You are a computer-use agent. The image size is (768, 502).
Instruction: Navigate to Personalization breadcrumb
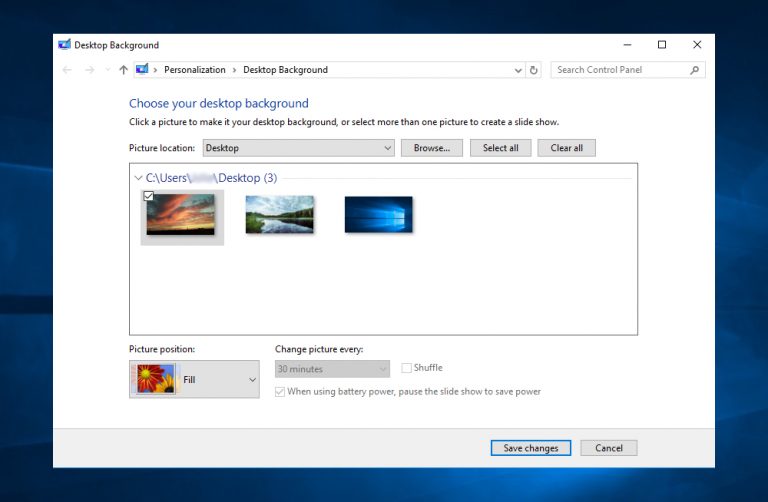pos(194,70)
